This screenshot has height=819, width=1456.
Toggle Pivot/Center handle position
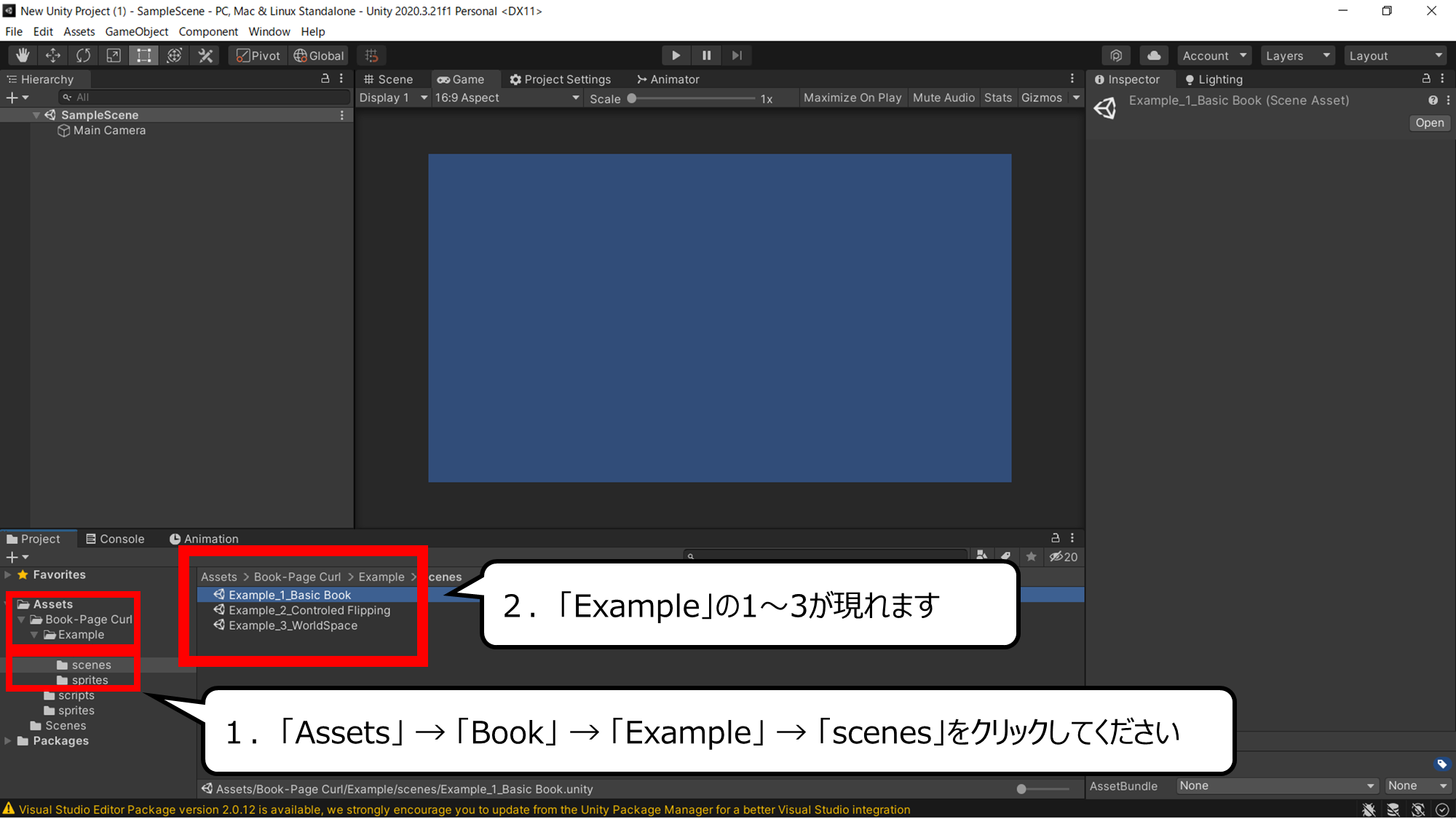coord(258,55)
